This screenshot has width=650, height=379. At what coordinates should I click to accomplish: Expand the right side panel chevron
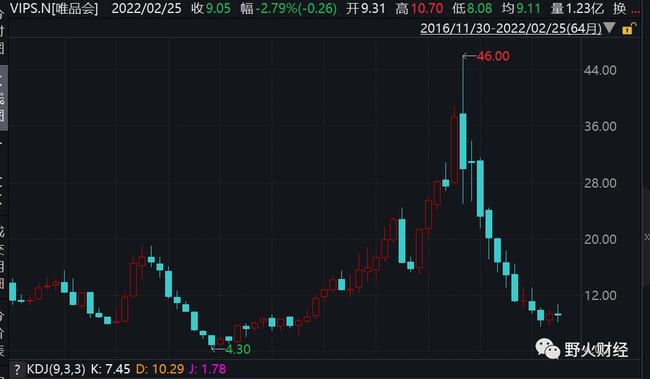click(647, 237)
